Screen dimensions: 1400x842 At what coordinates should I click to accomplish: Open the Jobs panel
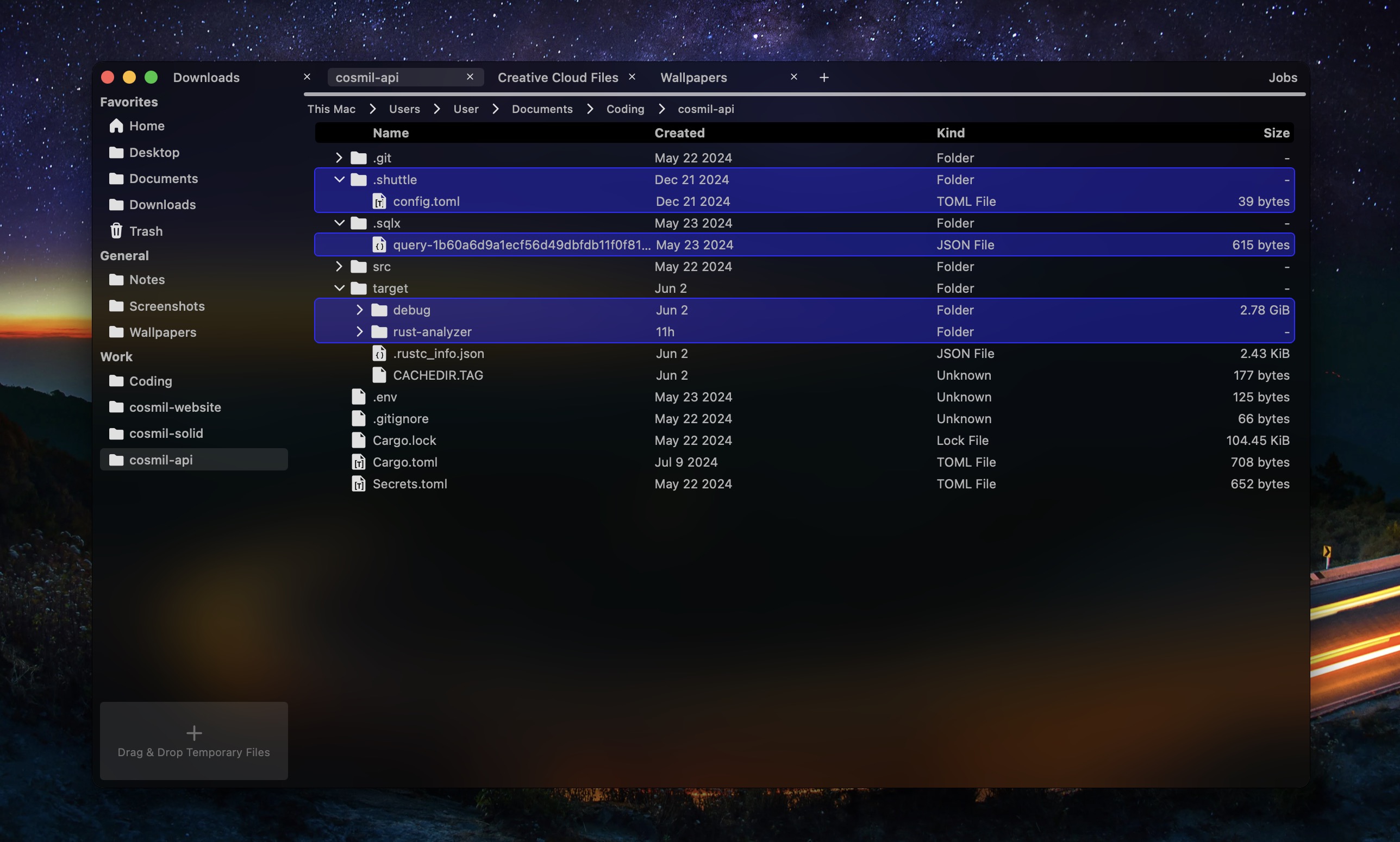(1283, 78)
